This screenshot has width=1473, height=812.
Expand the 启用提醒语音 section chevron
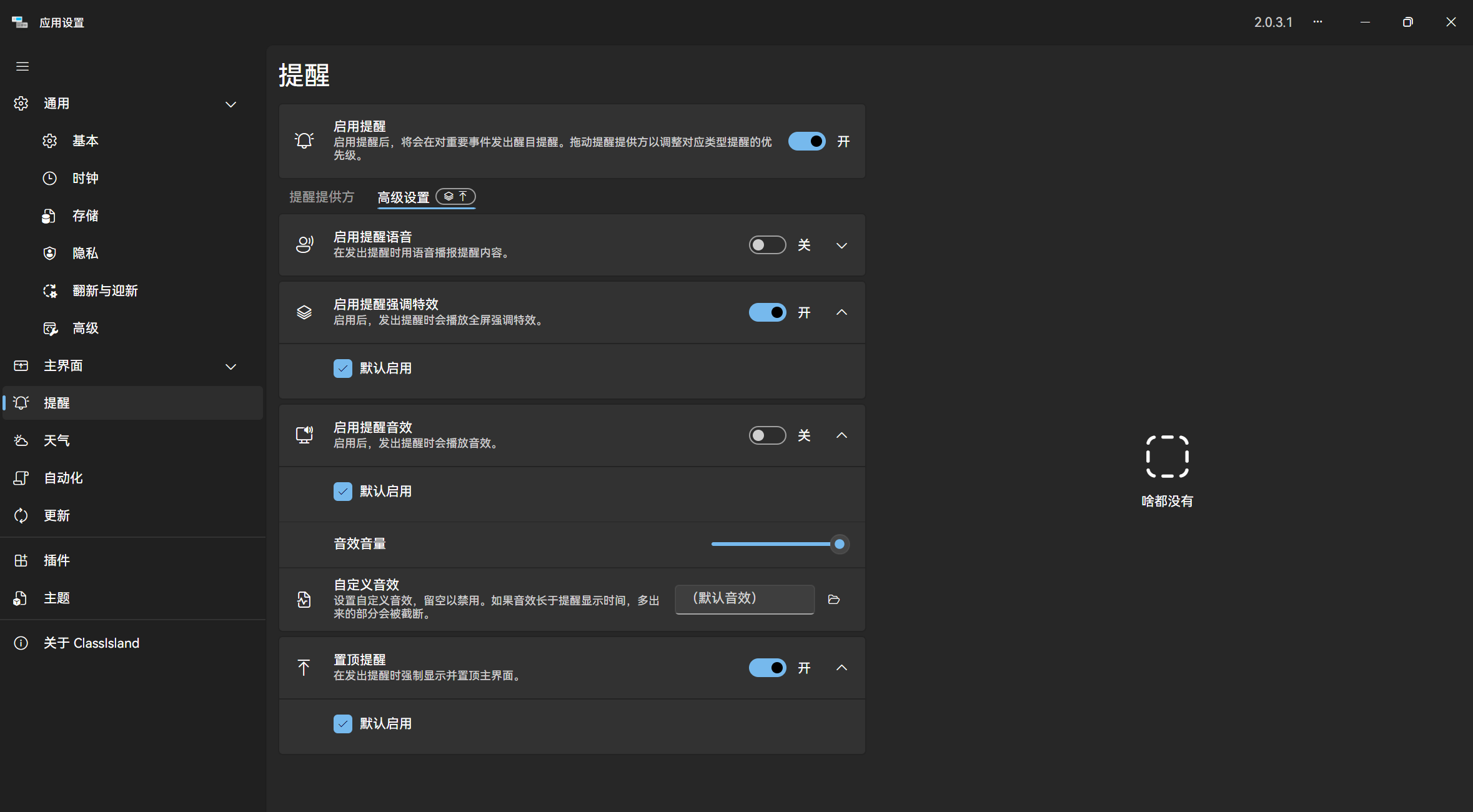[841, 245]
